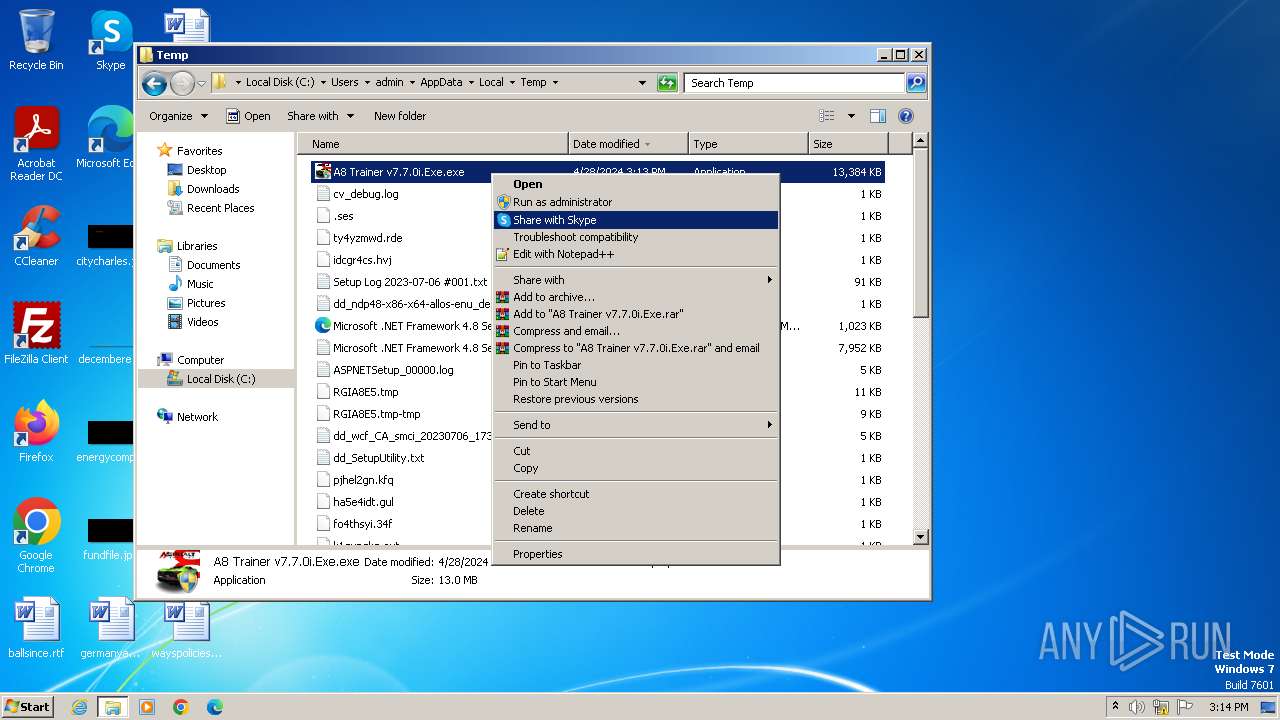This screenshot has height=720, width=1280.
Task: Launch CCleaner desktop icon
Action: point(36,236)
